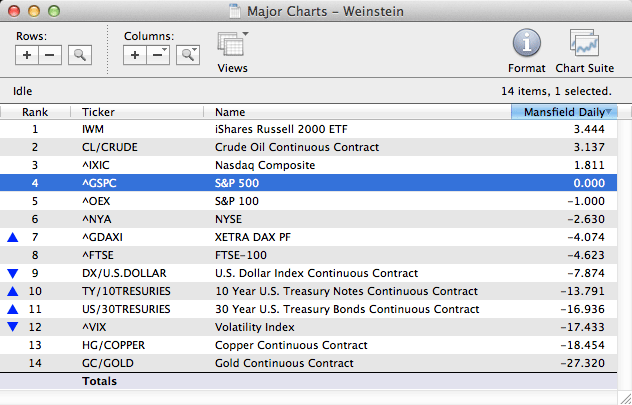This screenshot has width=632, height=405.
Task: Click the document proxy icon in title bar
Action: (x=234, y=10)
